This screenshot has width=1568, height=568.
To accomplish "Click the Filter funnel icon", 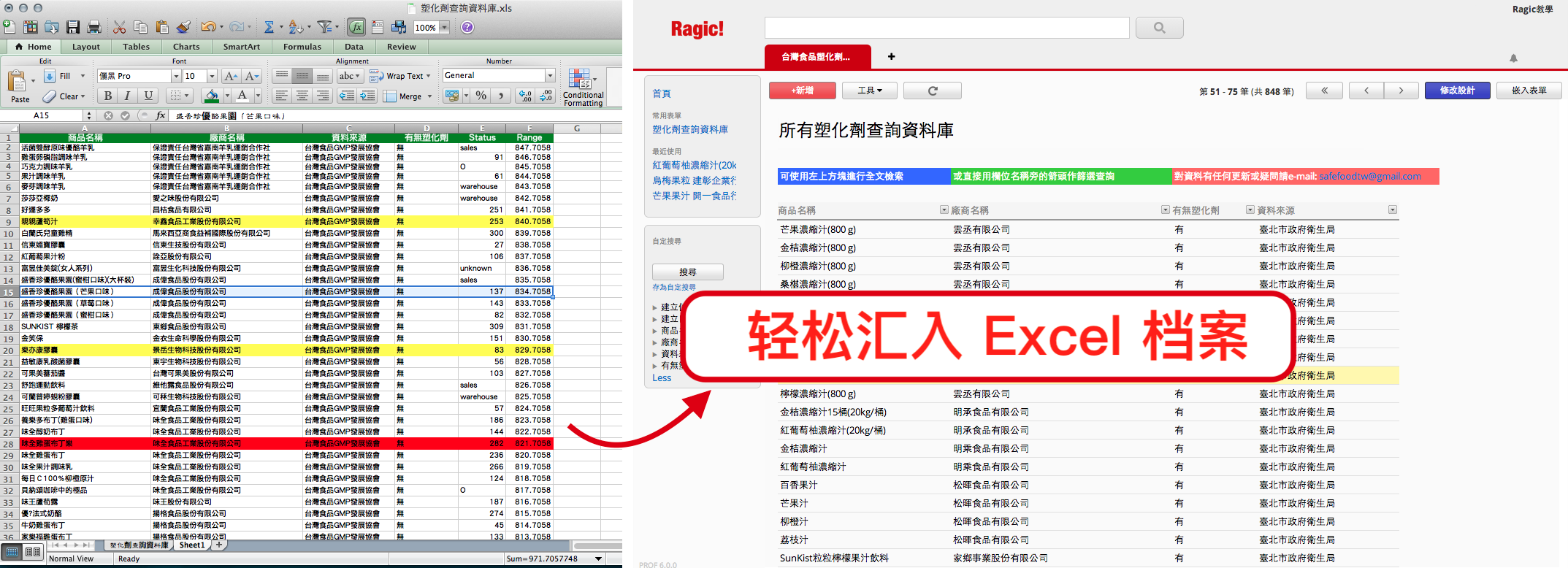I will coord(324,27).
